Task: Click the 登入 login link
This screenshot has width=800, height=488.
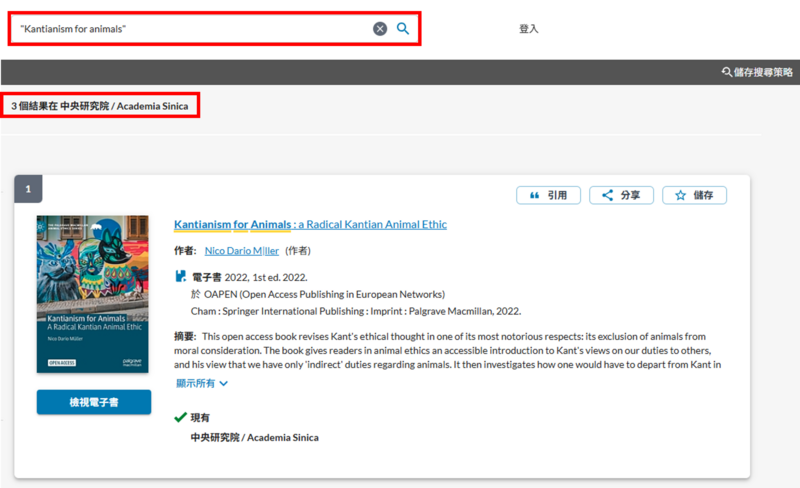Action: (528, 29)
